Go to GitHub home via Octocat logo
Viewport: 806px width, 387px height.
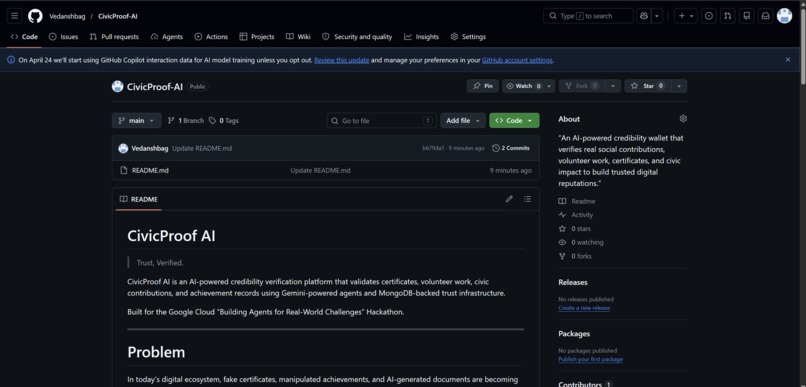tap(35, 16)
